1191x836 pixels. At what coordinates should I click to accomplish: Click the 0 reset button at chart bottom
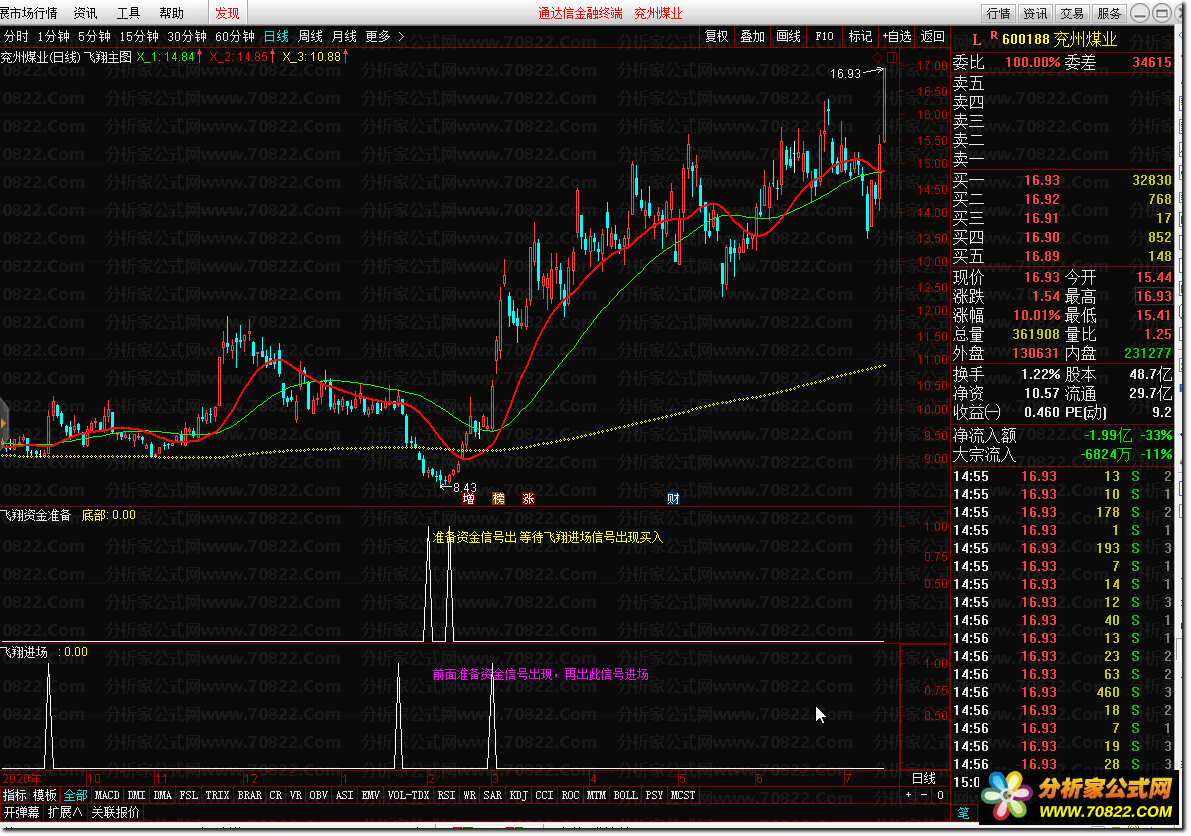tap(940, 795)
